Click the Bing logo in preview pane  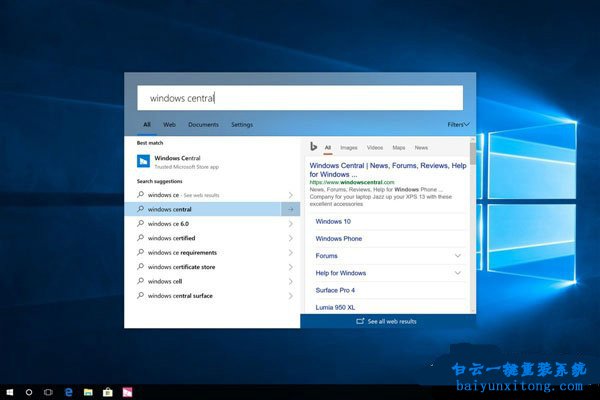coord(313,146)
